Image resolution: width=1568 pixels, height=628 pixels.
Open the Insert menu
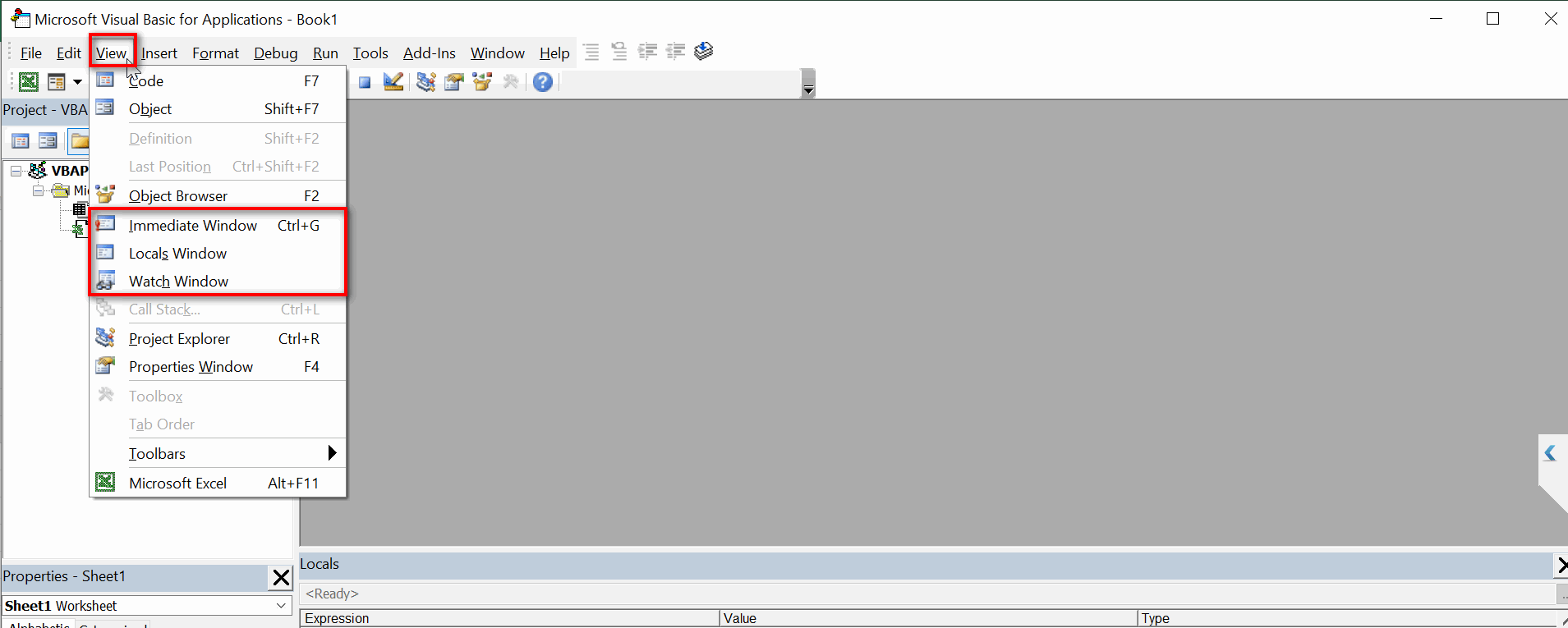[159, 53]
